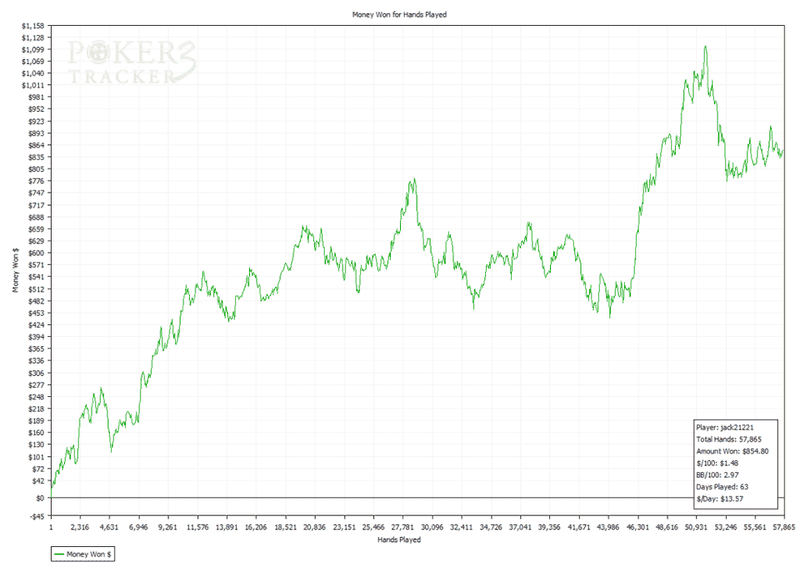Click the '$72' y-axis label

[38, 469]
